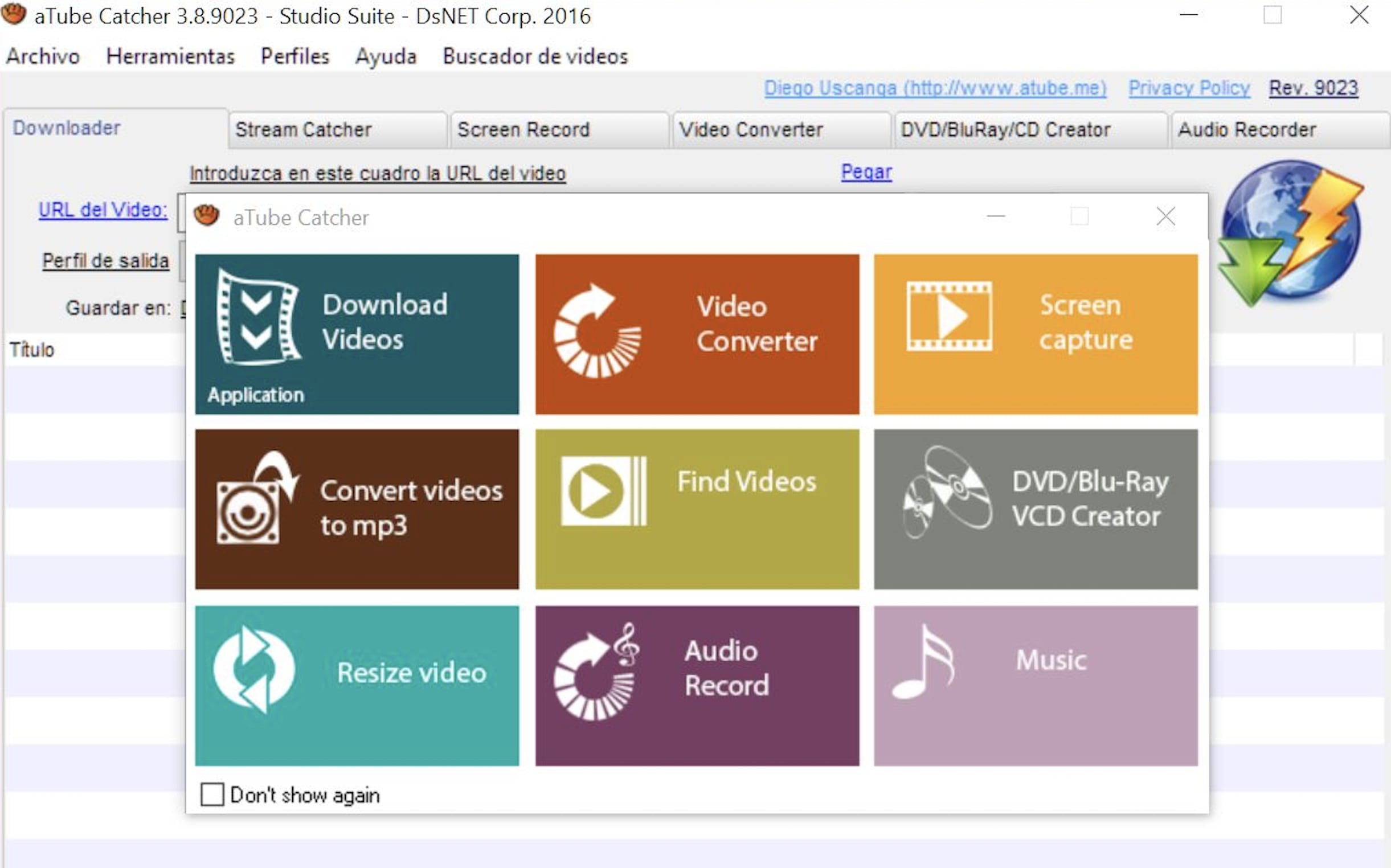Click the Diego Uscanga website link
Screen dimensions: 1391x868
coord(935,88)
